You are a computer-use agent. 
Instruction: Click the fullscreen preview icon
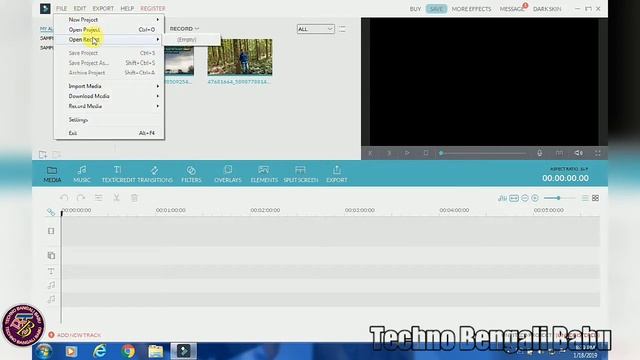pyautogui.click(x=598, y=153)
